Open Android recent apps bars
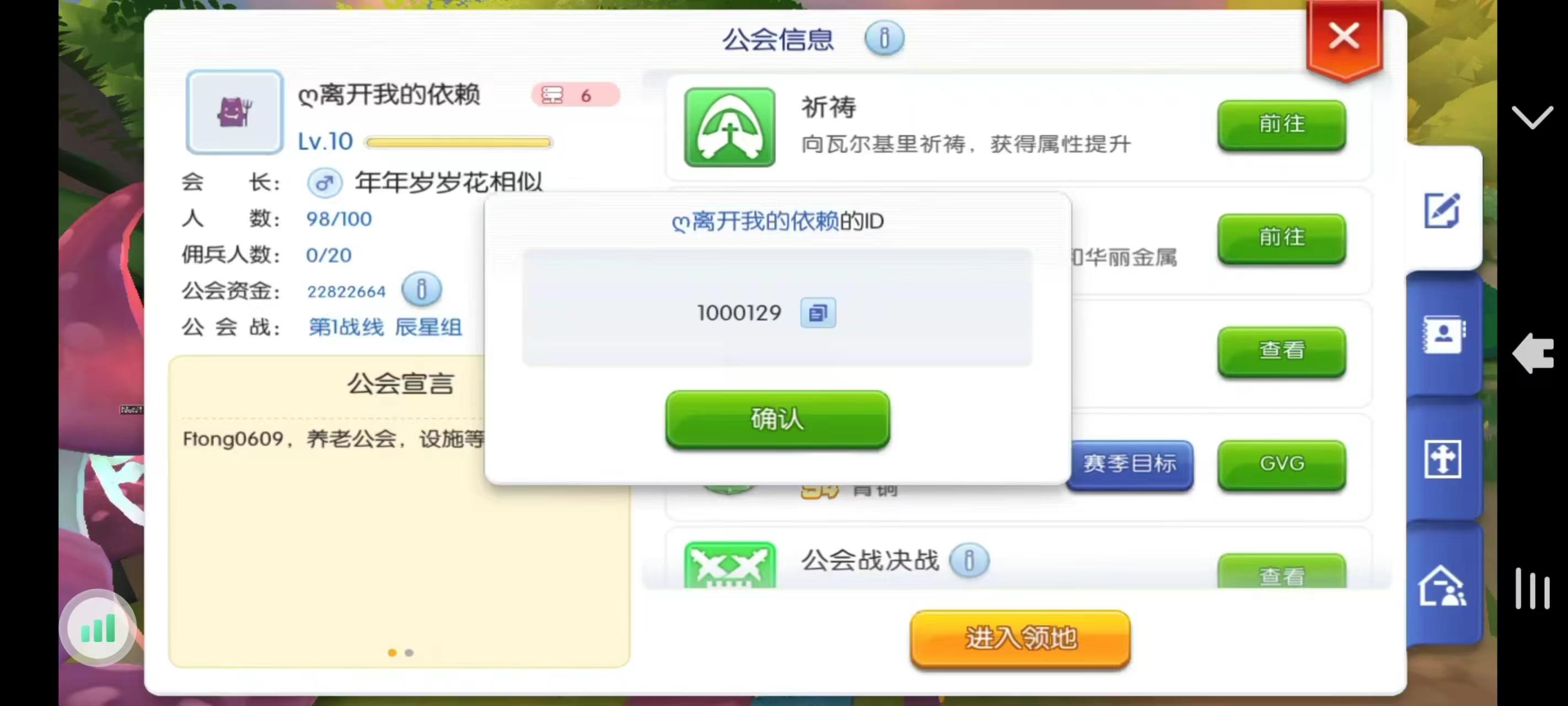 pos(1532,589)
